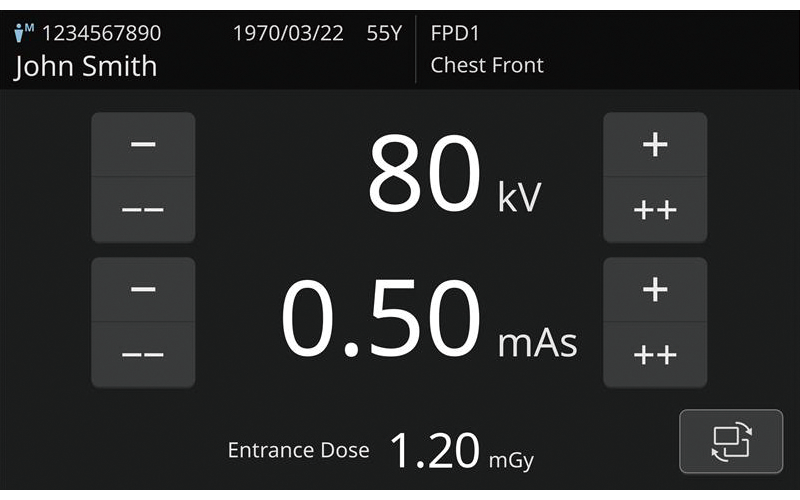This screenshot has width=800, height=500.
Task: Click the 1.20 mGy dose value
Action: point(460,452)
